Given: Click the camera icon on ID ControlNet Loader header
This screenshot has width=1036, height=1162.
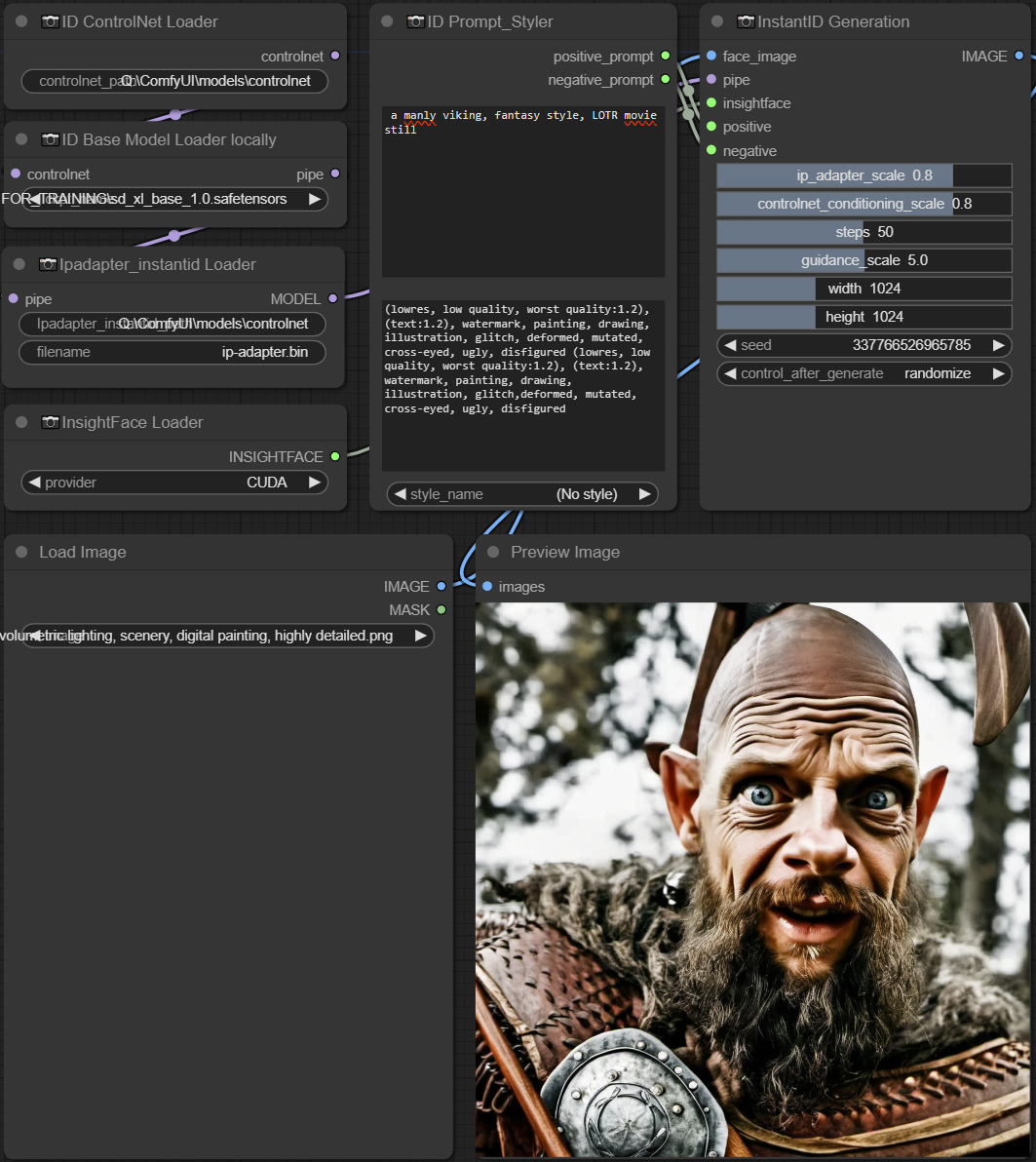Looking at the screenshot, I should pos(51,20).
